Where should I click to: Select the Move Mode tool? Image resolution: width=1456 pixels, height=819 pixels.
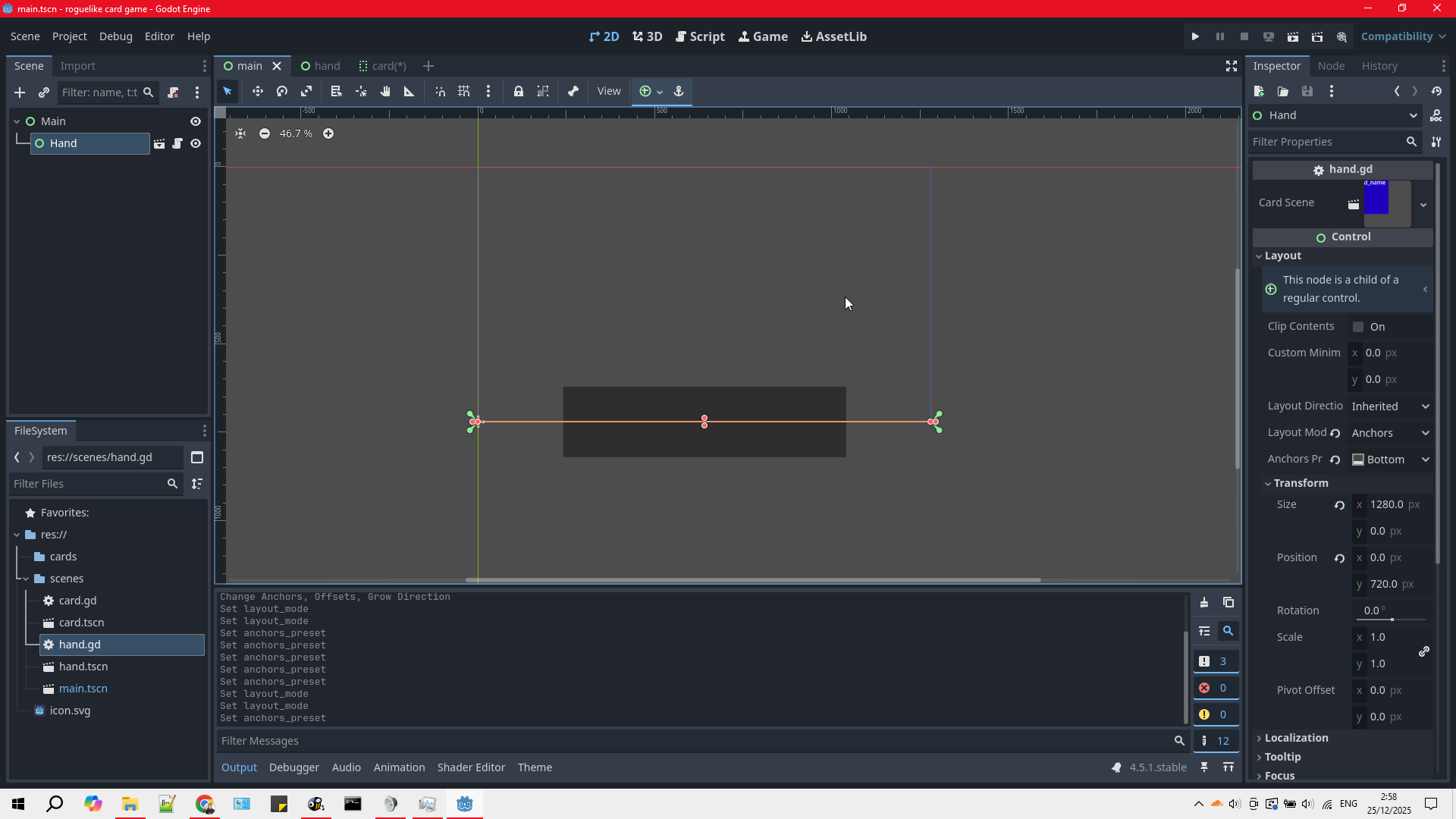[x=258, y=91]
